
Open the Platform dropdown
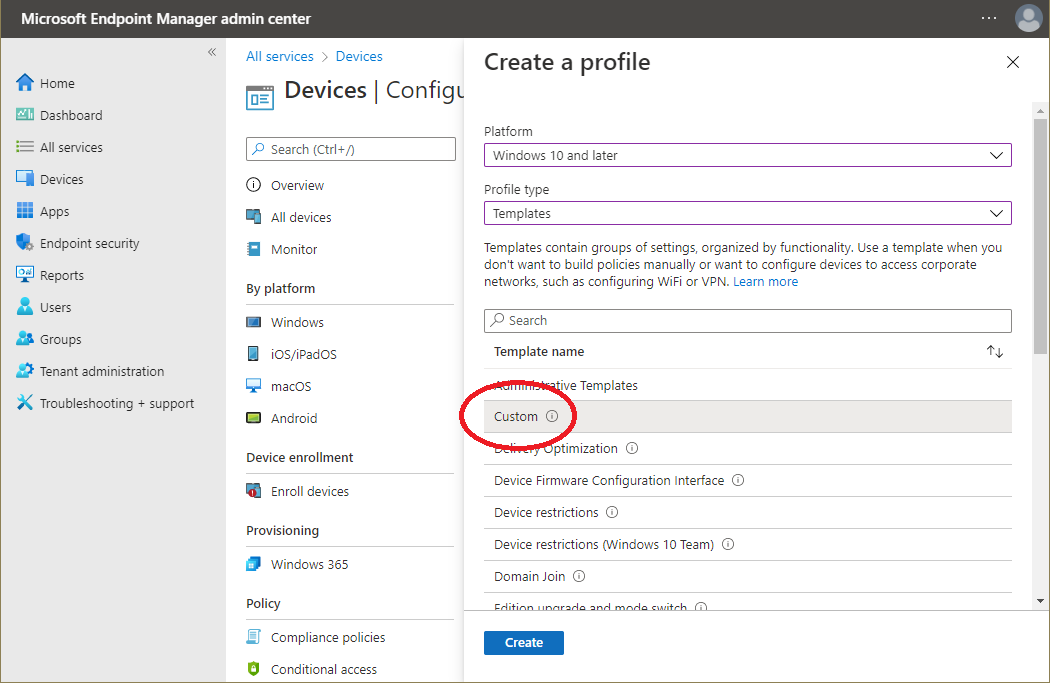point(747,155)
